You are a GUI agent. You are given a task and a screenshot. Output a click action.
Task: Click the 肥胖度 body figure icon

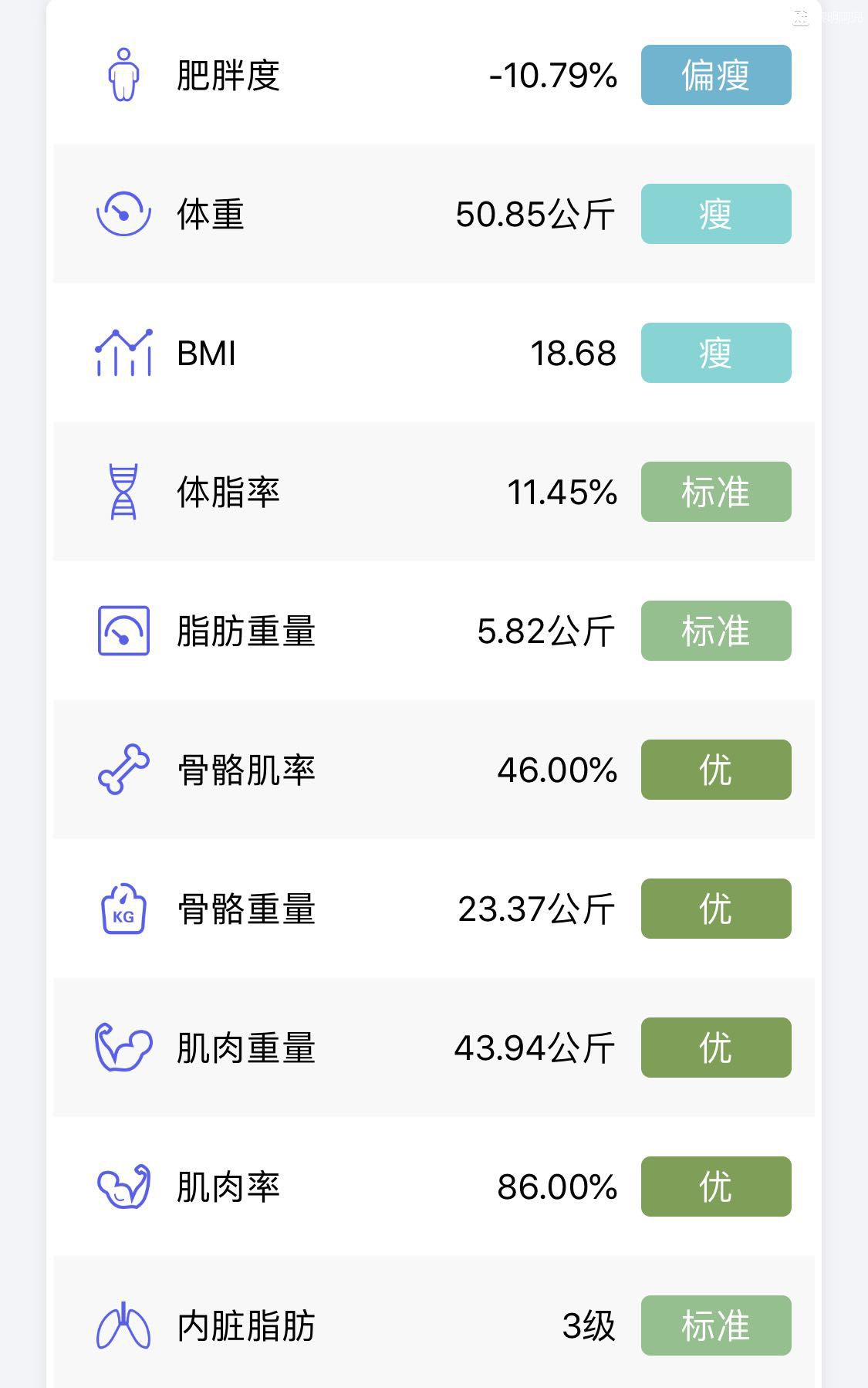click(123, 75)
